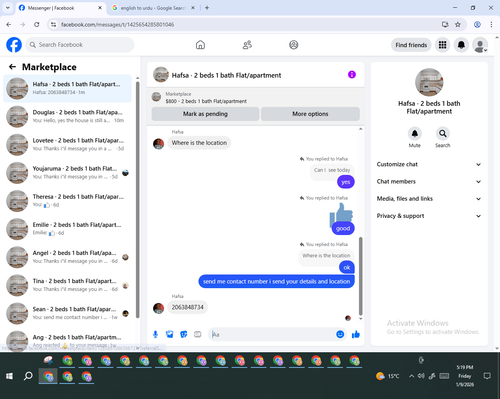
Task: Expand the Customize chat section
Action: pyautogui.click(x=429, y=164)
